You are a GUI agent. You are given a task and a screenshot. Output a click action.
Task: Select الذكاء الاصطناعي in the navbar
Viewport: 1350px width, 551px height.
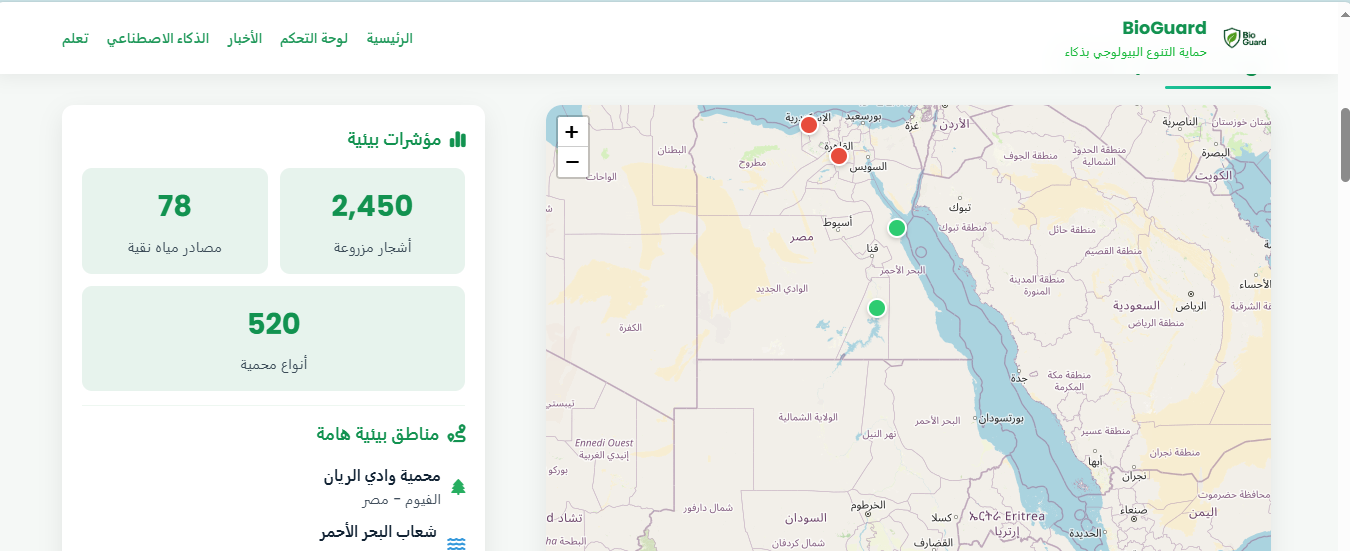[x=158, y=38]
